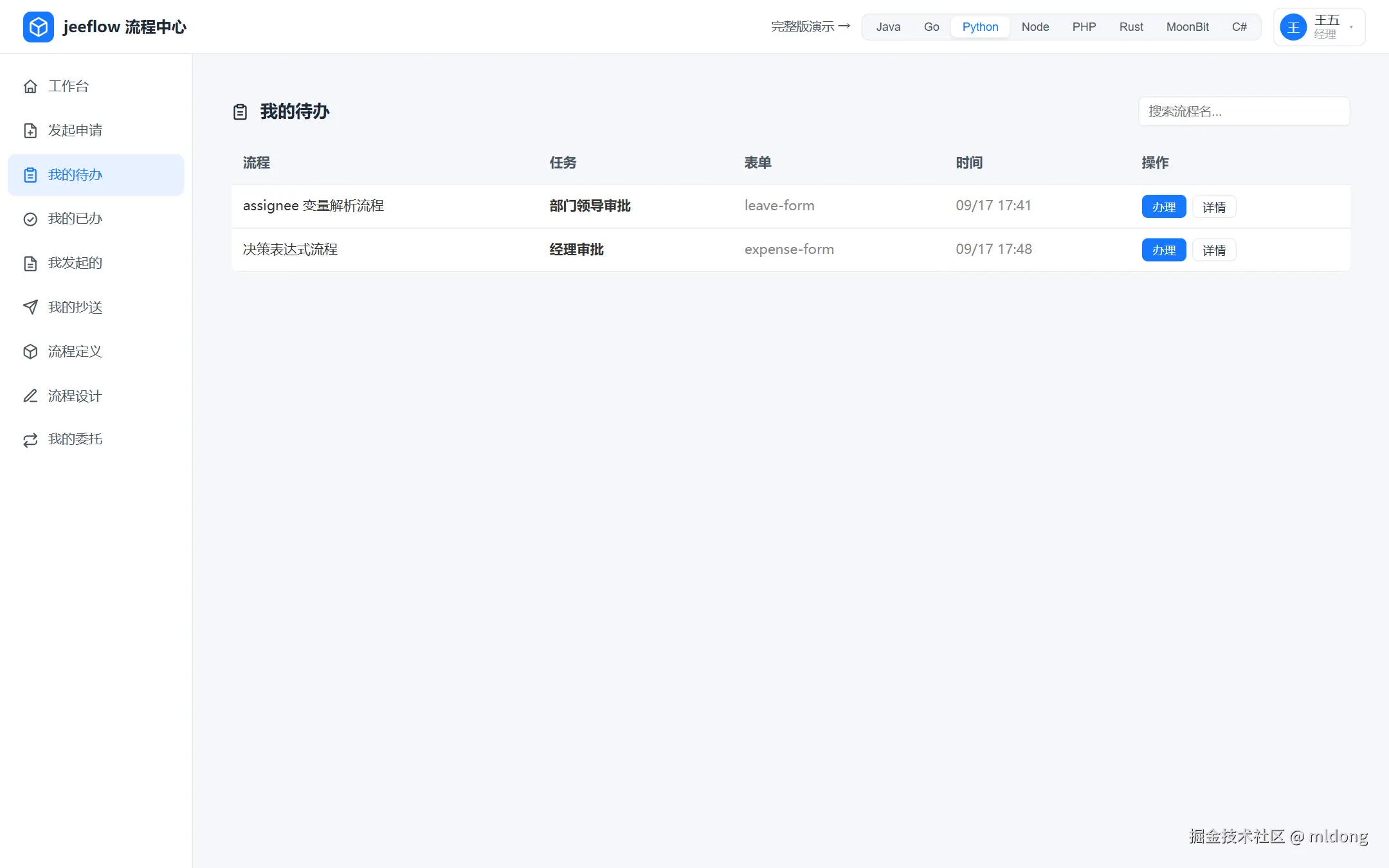Expand the 王五 user dropdown arrow
Screen dimensions: 1389x868
tap(1351, 27)
